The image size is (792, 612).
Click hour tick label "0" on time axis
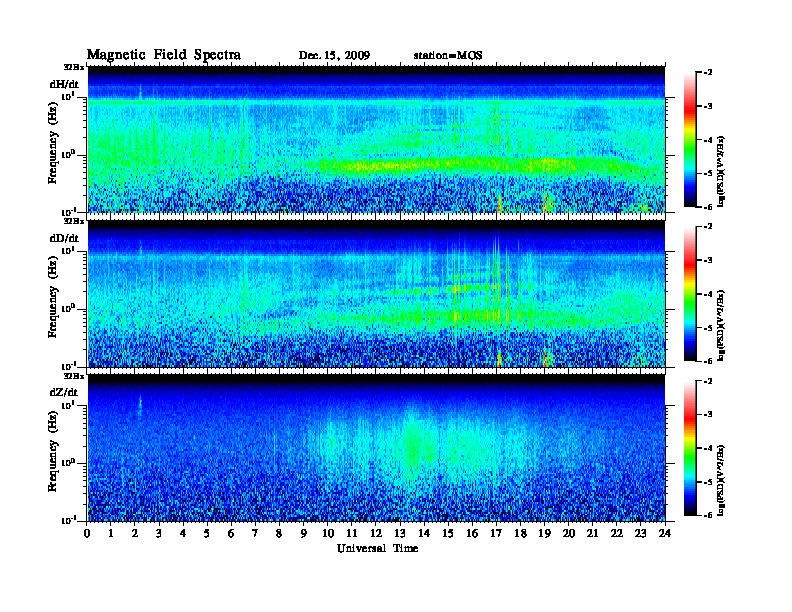[x=87, y=534]
